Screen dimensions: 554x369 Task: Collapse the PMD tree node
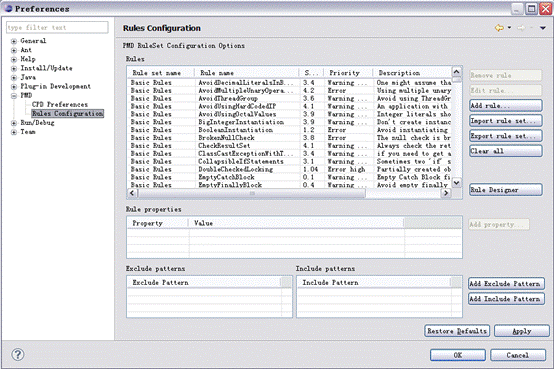pos(14,96)
